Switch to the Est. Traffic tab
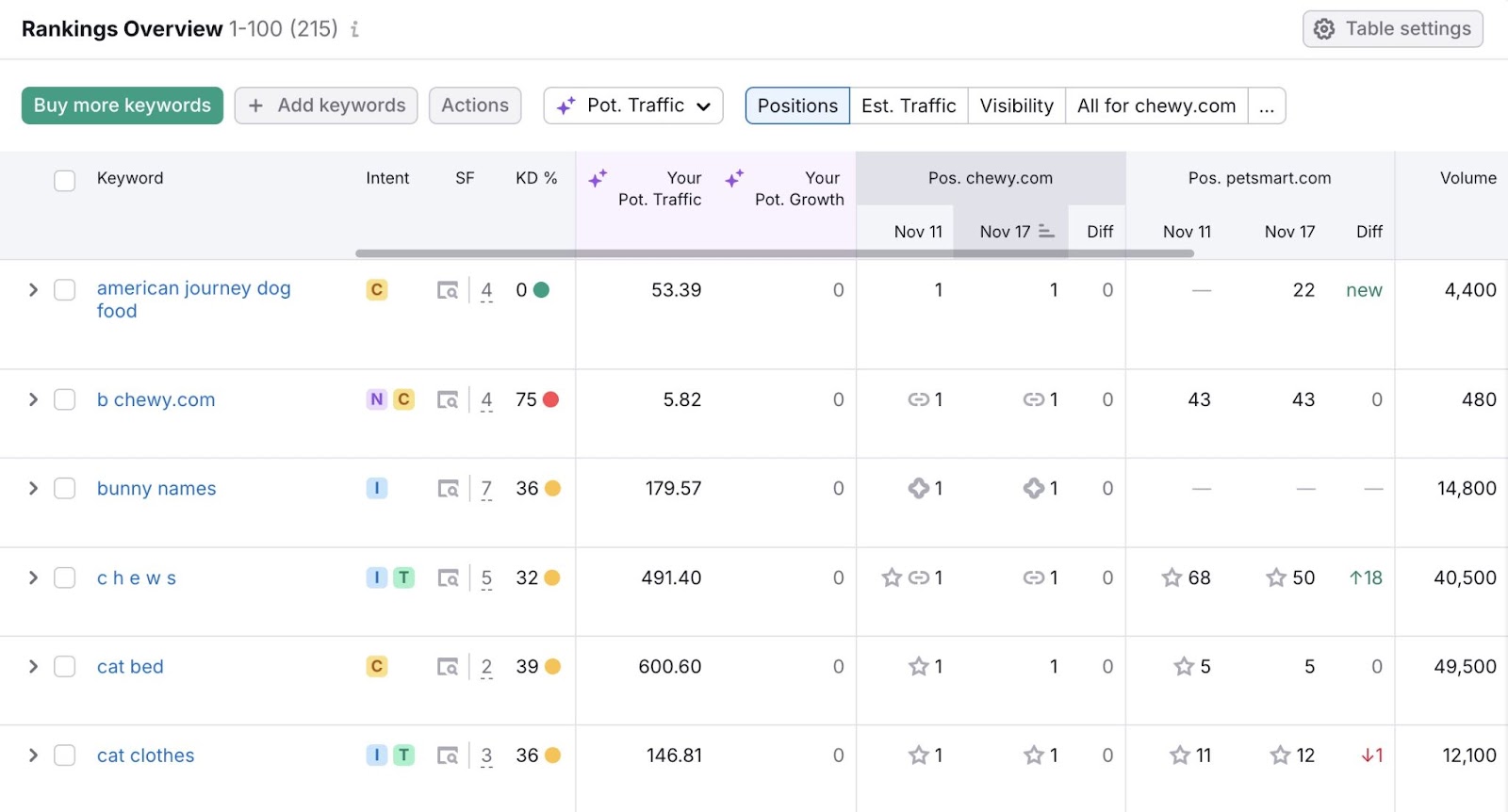1508x812 pixels. [x=909, y=106]
